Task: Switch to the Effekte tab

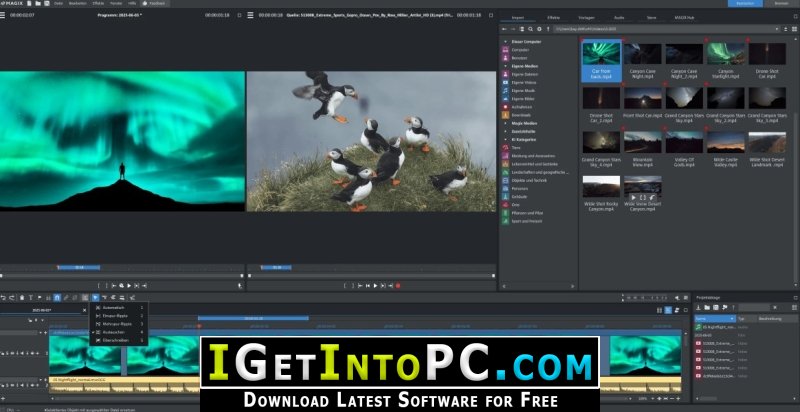Action: [x=554, y=17]
